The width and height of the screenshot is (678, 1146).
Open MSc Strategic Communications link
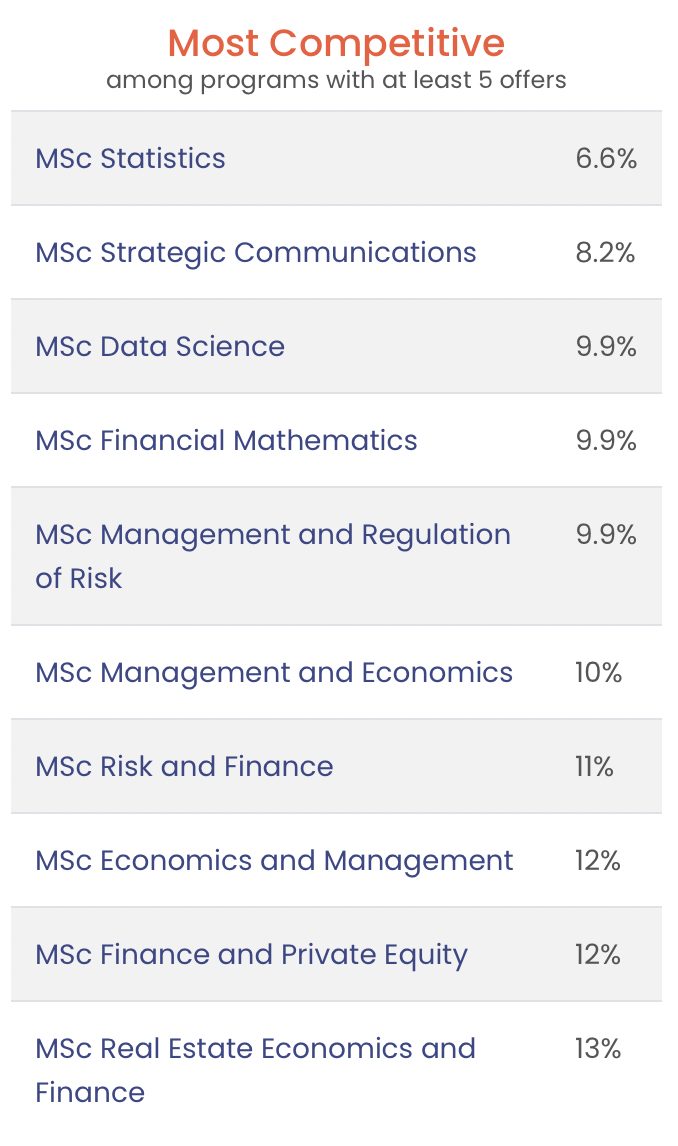(256, 253)
